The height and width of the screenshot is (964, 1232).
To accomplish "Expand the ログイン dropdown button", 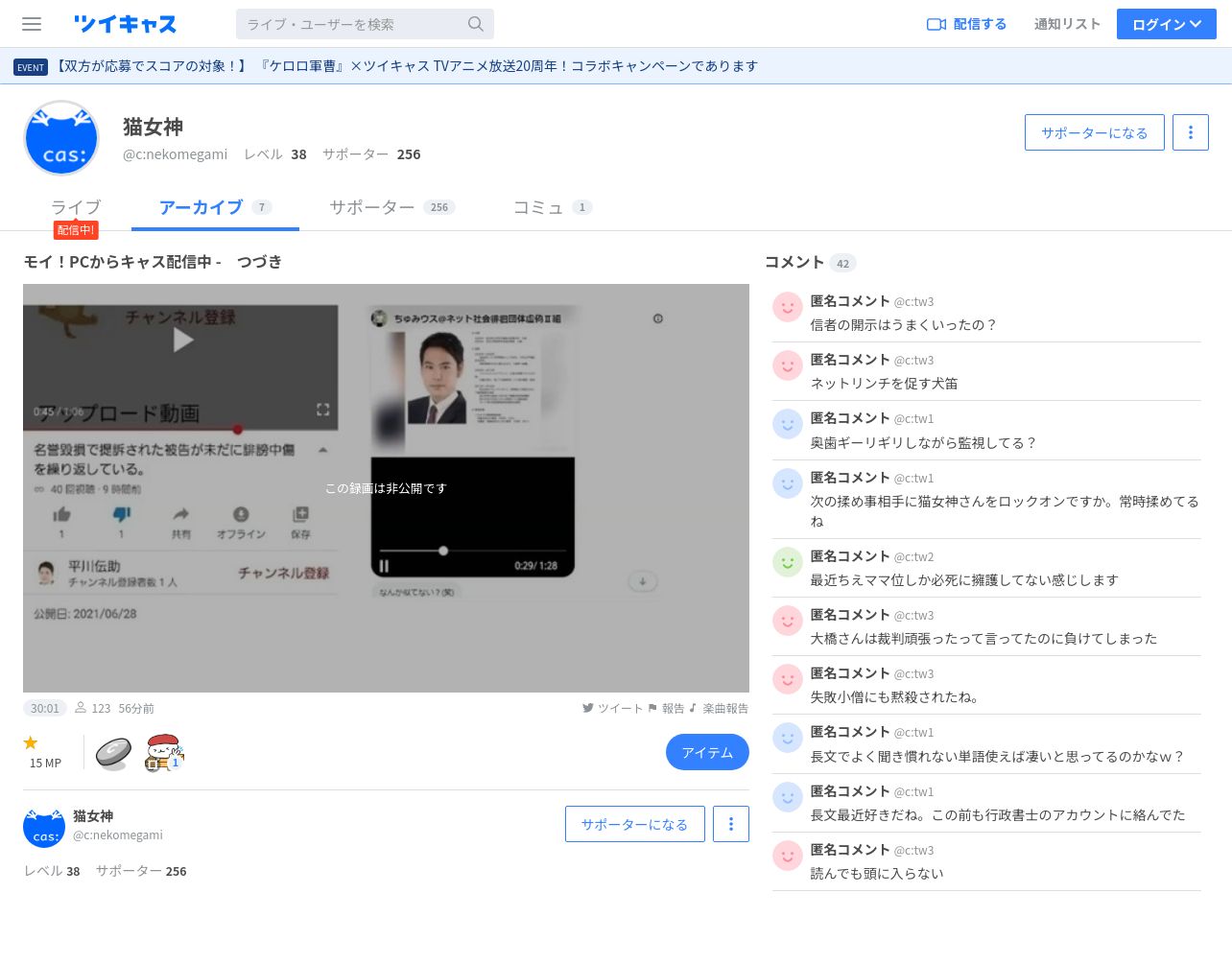I will click(1167, 24).
